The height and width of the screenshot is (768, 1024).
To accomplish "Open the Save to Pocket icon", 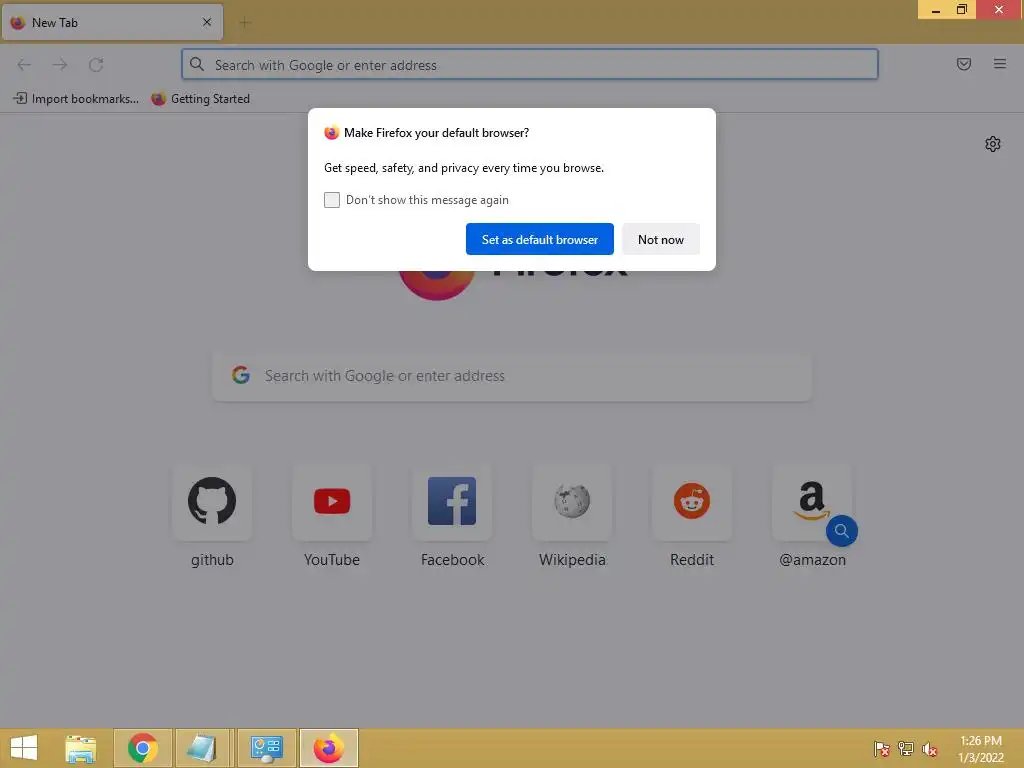I will click(x=964, y=64).
